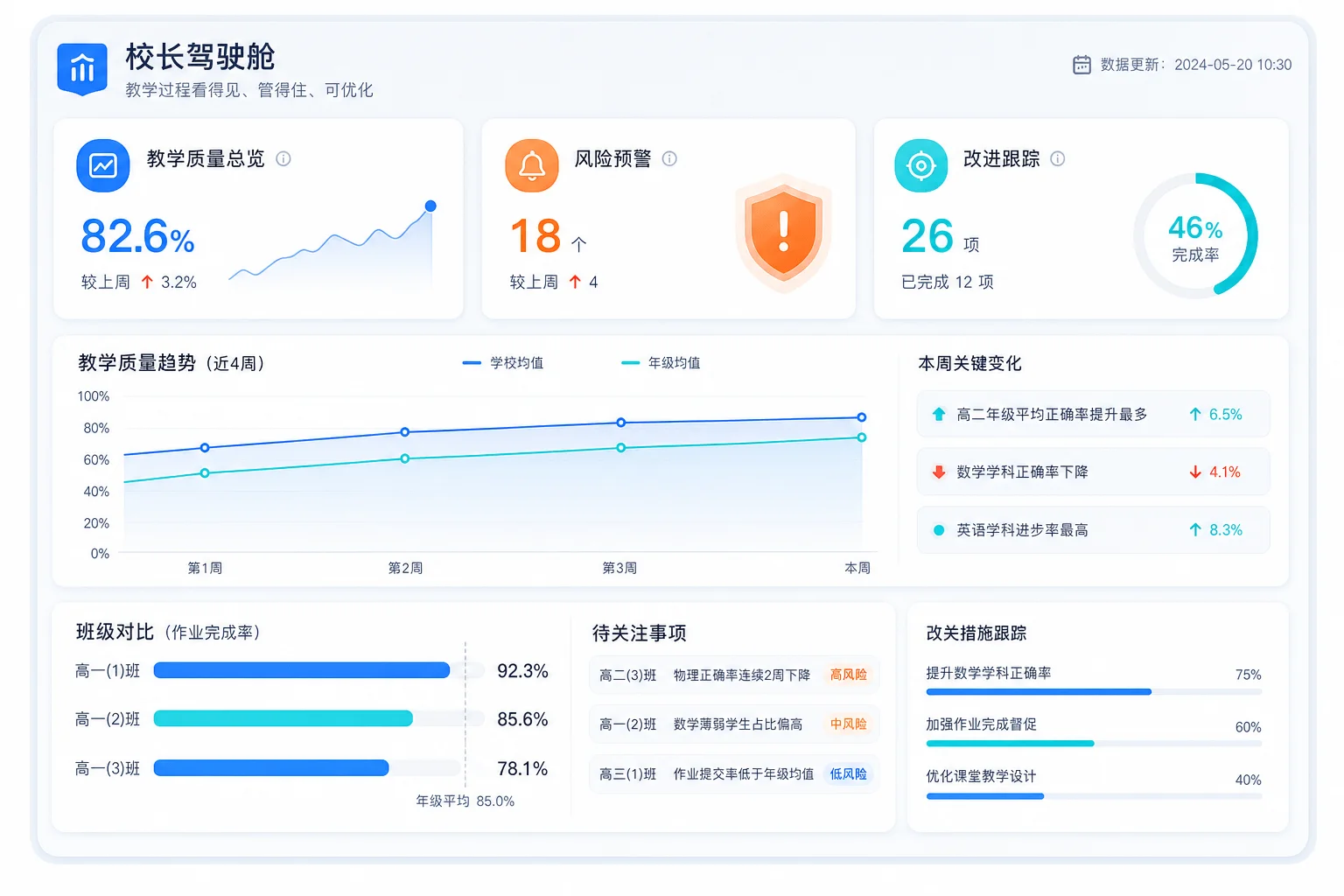Open info tooltip next to 教学质量总览
The width and height of the screenshot is (1344, 896).
pyautogui.click(x=283, y=158)
